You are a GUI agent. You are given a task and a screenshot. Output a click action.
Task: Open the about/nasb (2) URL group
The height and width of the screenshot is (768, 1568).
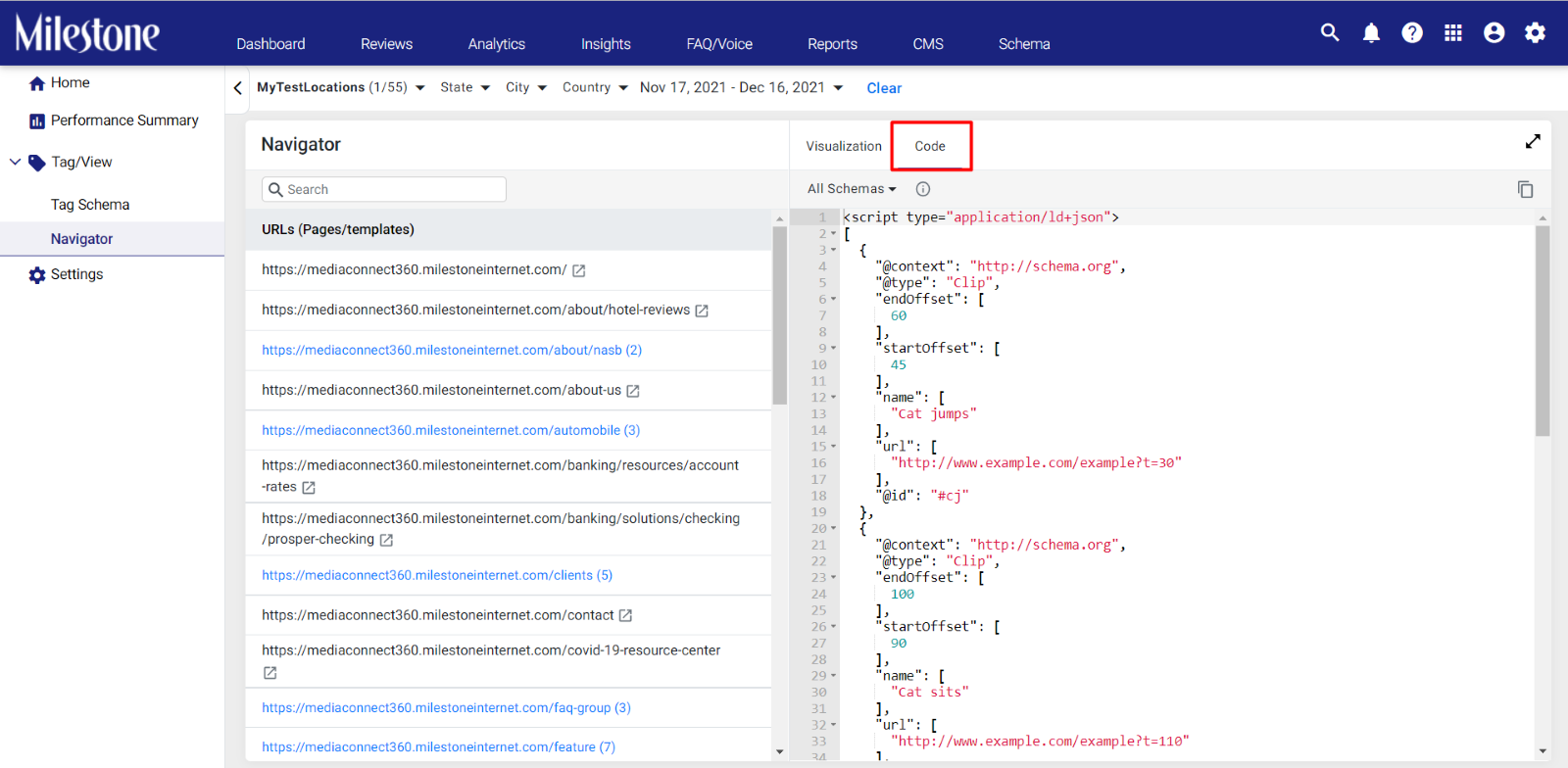452,350
